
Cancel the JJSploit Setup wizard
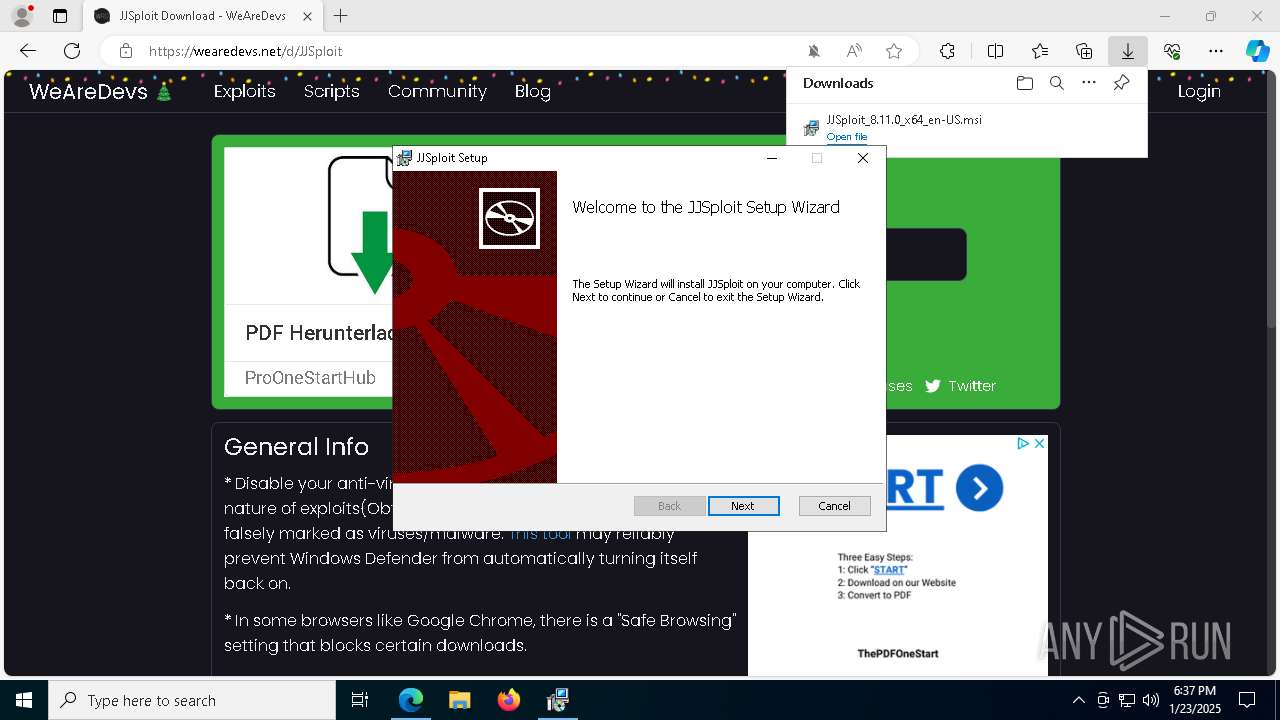pos(834,506)
